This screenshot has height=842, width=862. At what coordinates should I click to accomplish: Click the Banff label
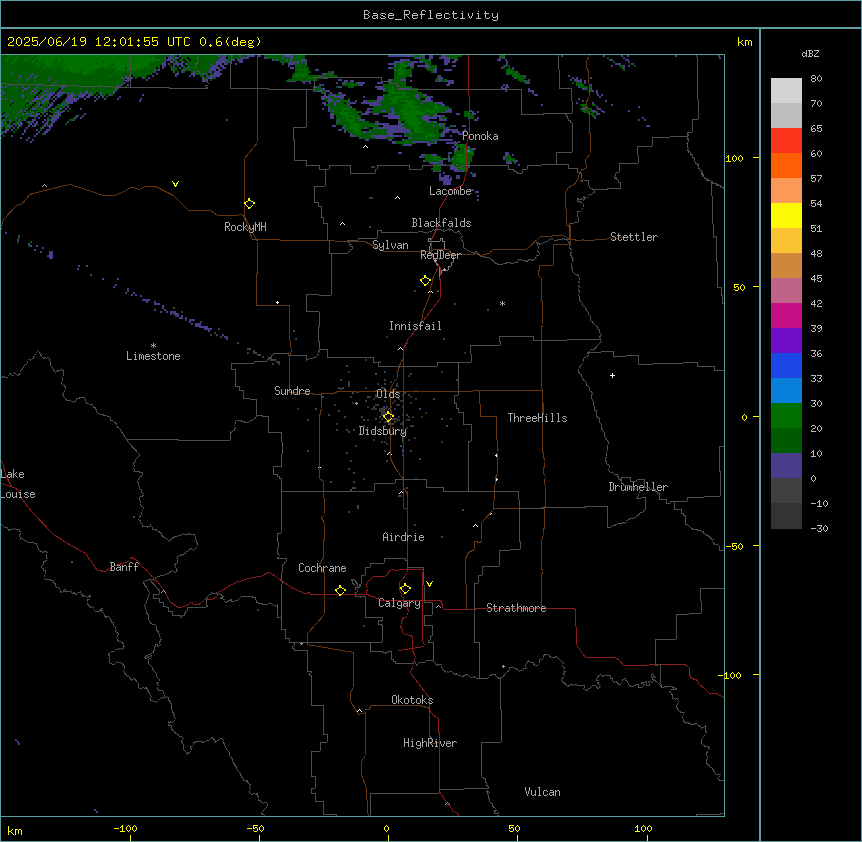tap(124, 567)
